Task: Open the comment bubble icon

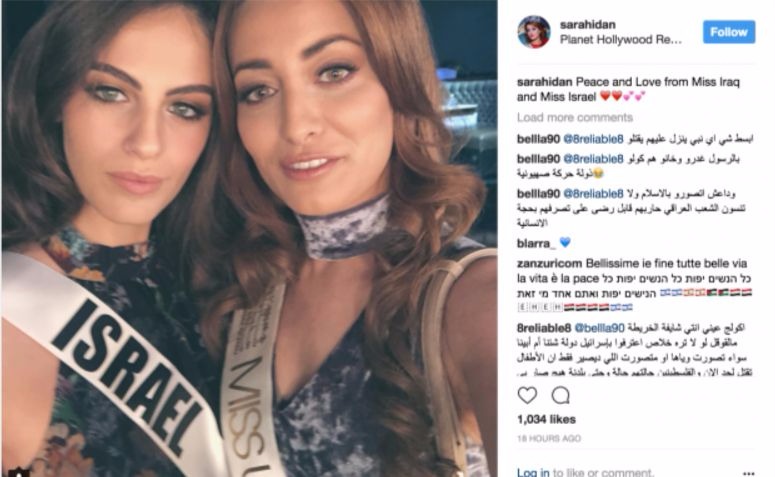Action: point(560,395)
